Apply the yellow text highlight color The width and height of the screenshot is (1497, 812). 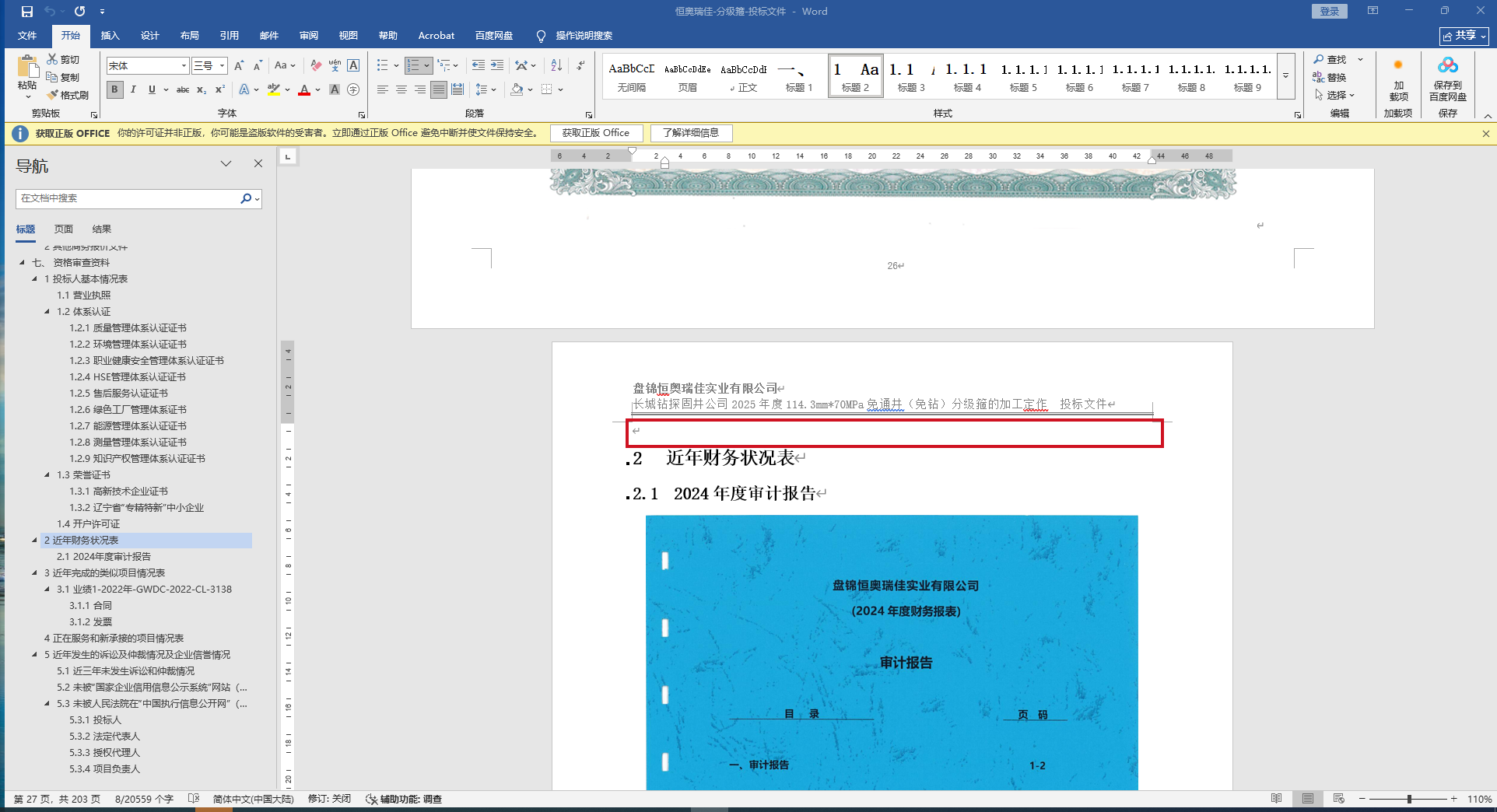(x=274, y=89)
